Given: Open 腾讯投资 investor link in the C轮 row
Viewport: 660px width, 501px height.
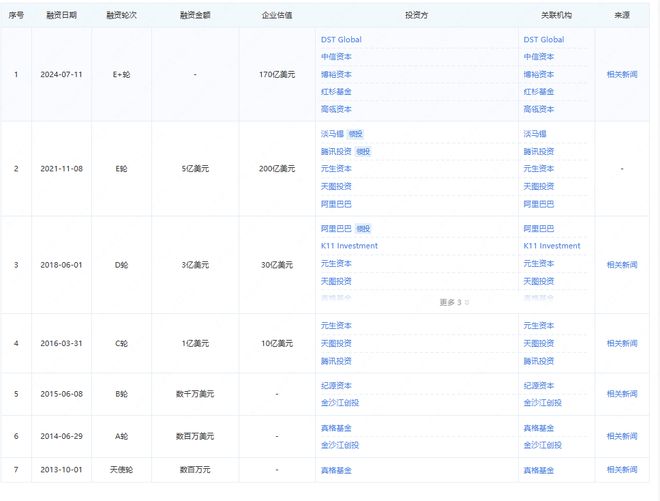Looking at the screenshot, I should coord(336,361).
